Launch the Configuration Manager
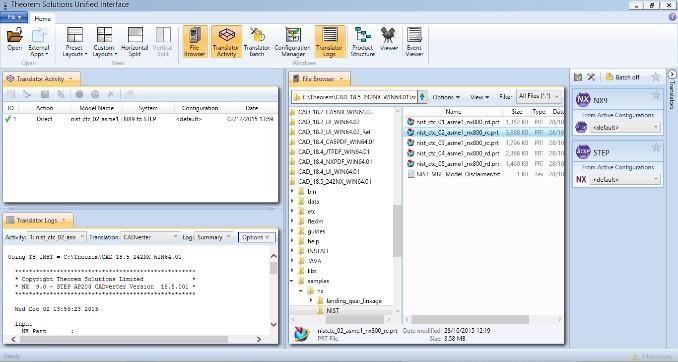 coord(293,42)
